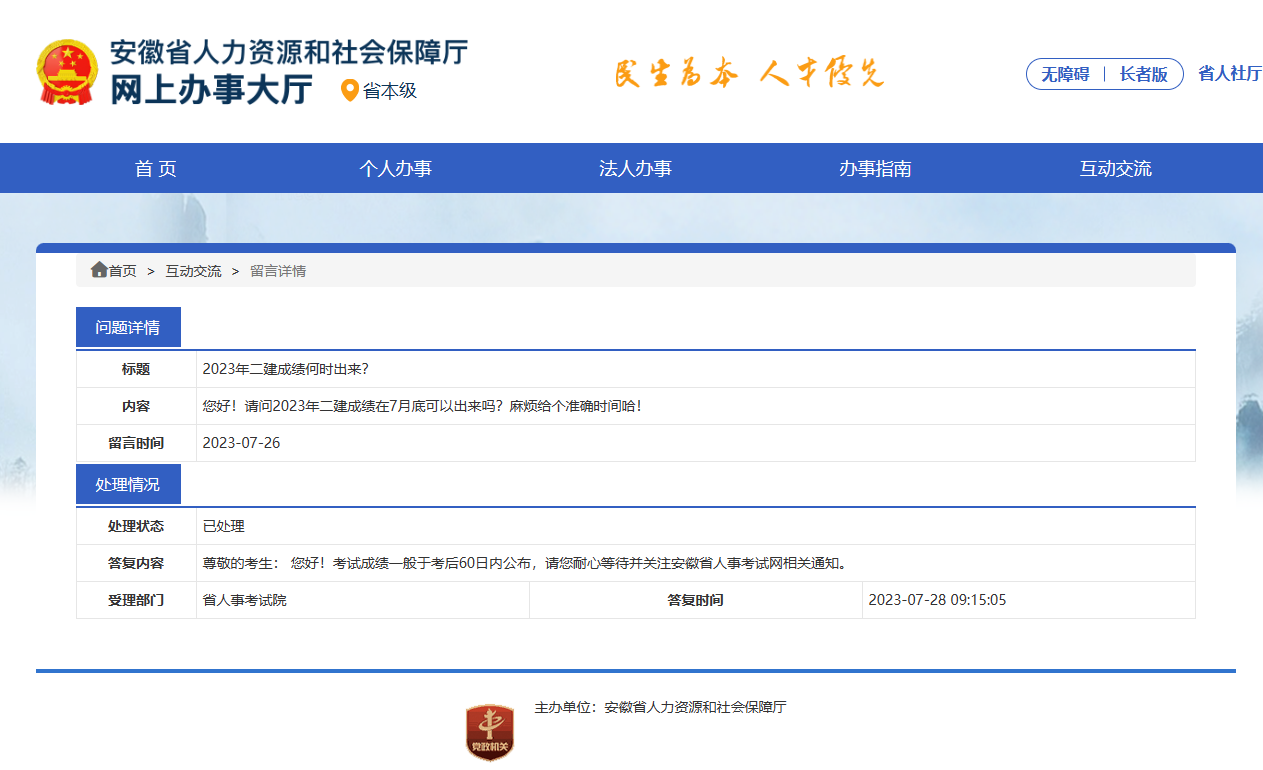The width and height of the screenshot is (1263, 770).
Task: Open the 办事指南 navigation menu
Action: click(x=875, y=168)
